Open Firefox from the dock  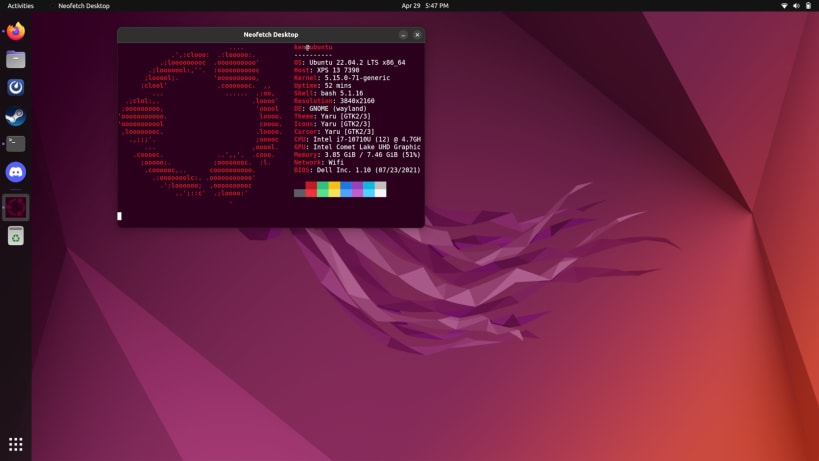point(16,31)
